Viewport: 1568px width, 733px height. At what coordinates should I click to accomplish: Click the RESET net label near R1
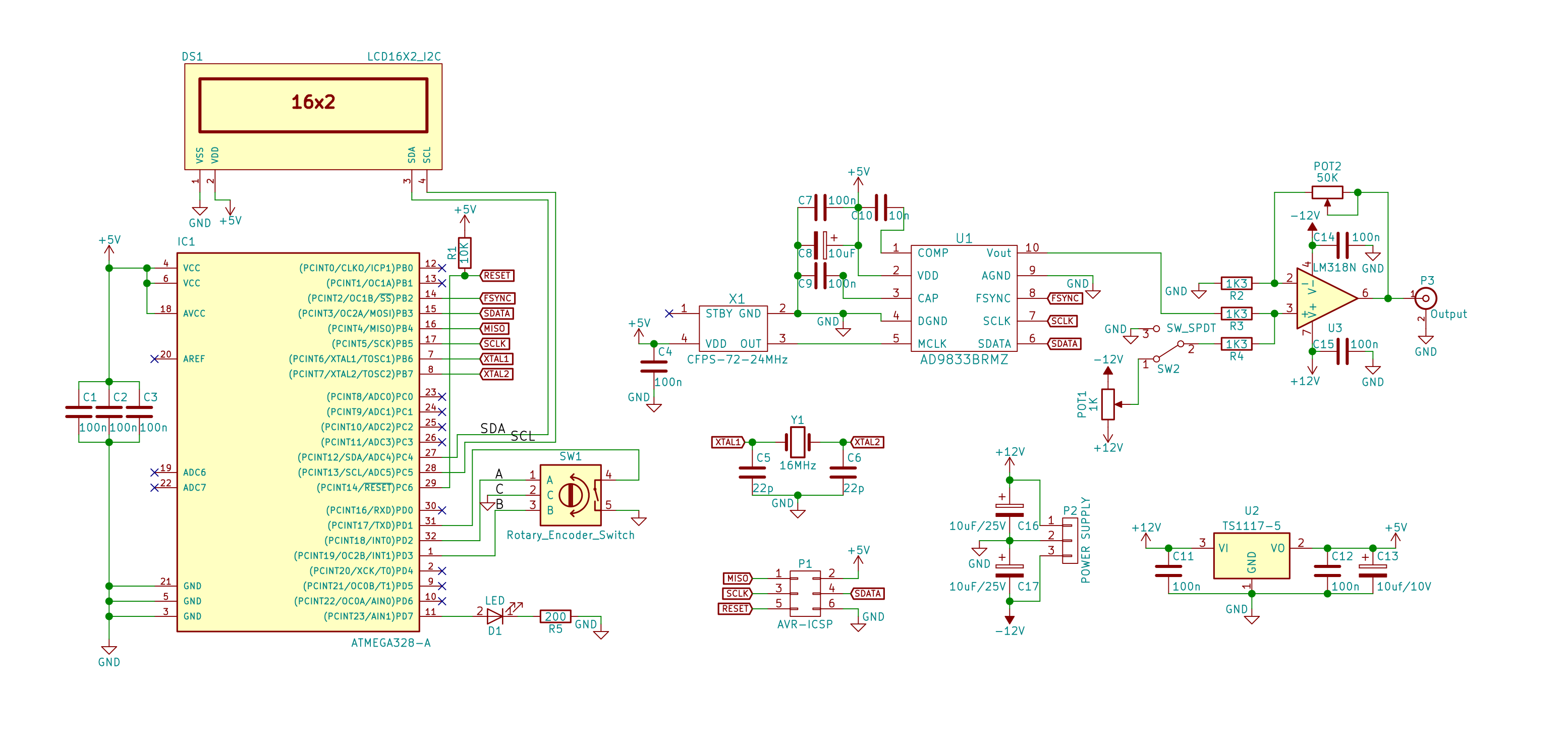pos(497,276)
